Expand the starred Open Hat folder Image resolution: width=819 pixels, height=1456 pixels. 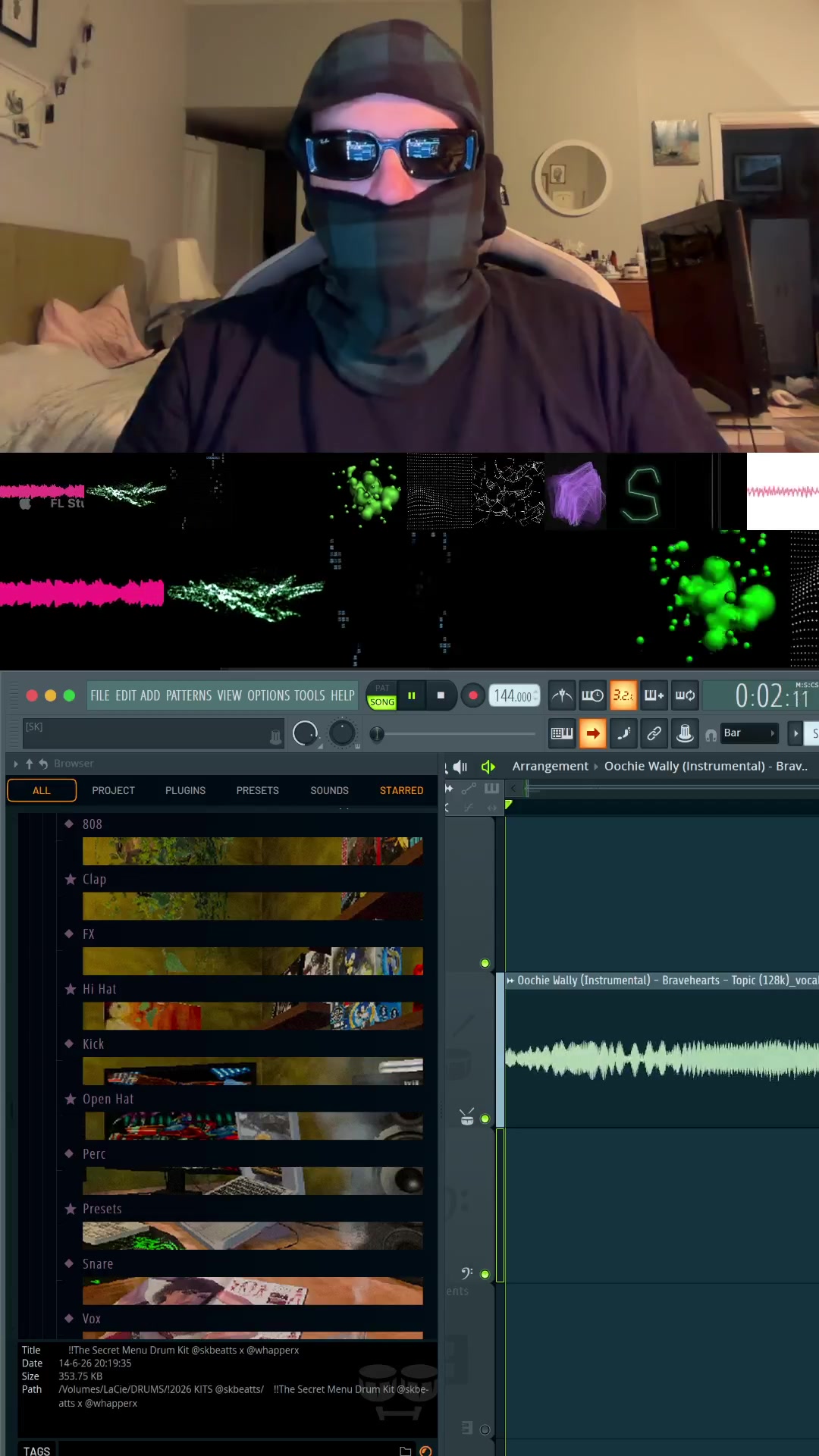click(108, 1099)
